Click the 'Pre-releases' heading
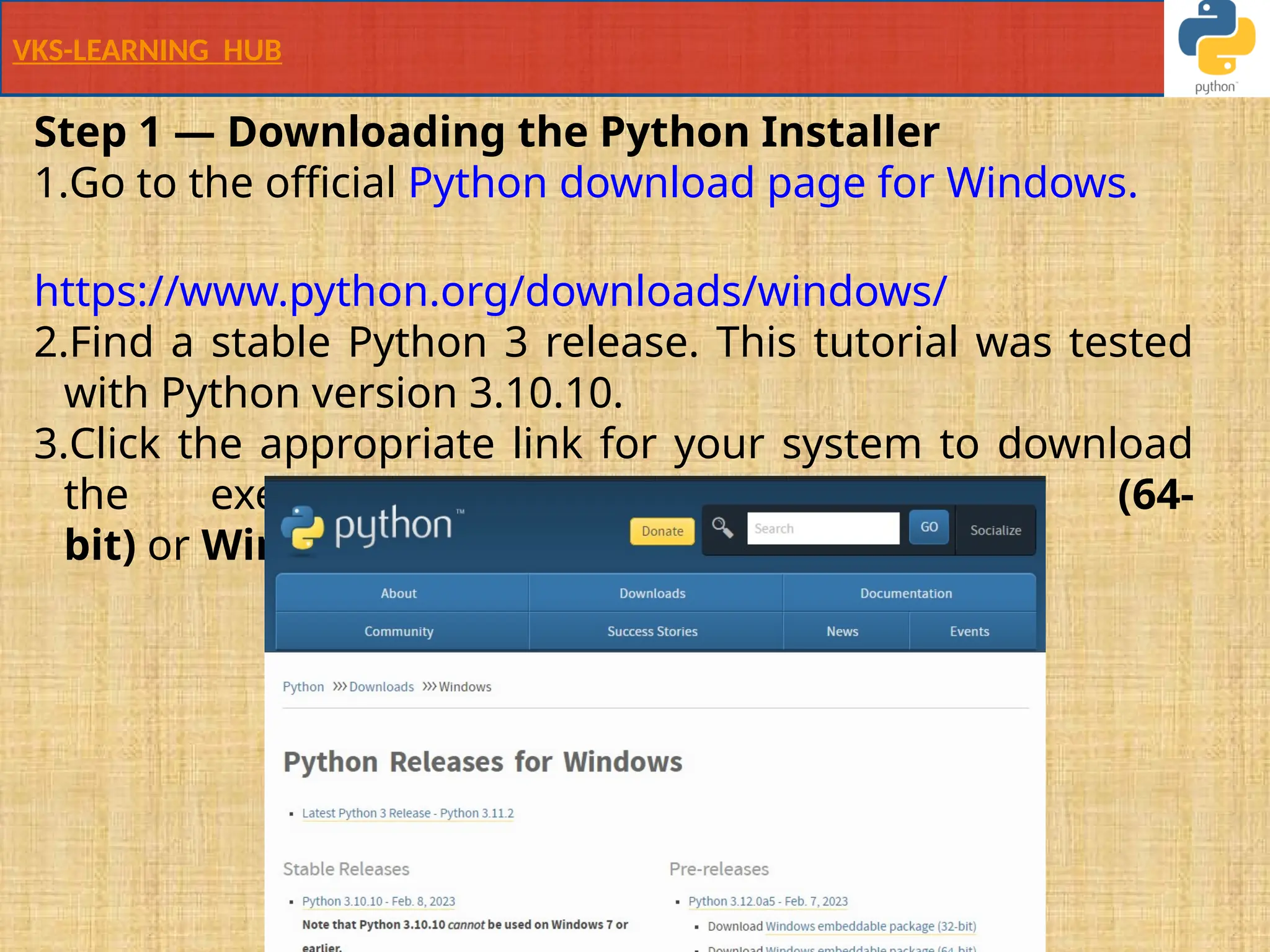Image resolution: width=1270 pixels, height=952 pixels. (719, 869)
